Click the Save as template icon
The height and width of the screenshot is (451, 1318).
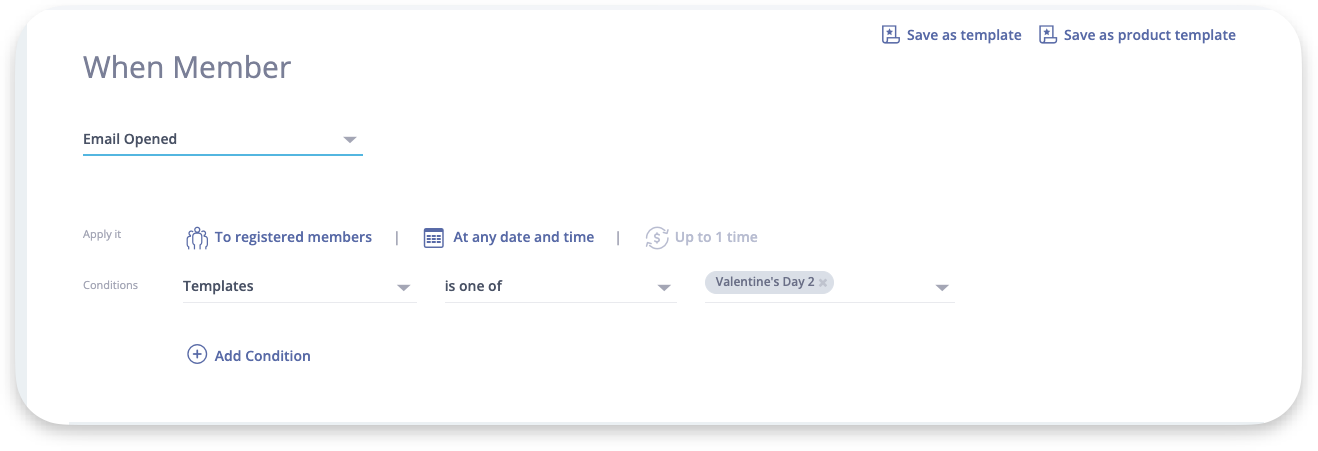[890, 35]
